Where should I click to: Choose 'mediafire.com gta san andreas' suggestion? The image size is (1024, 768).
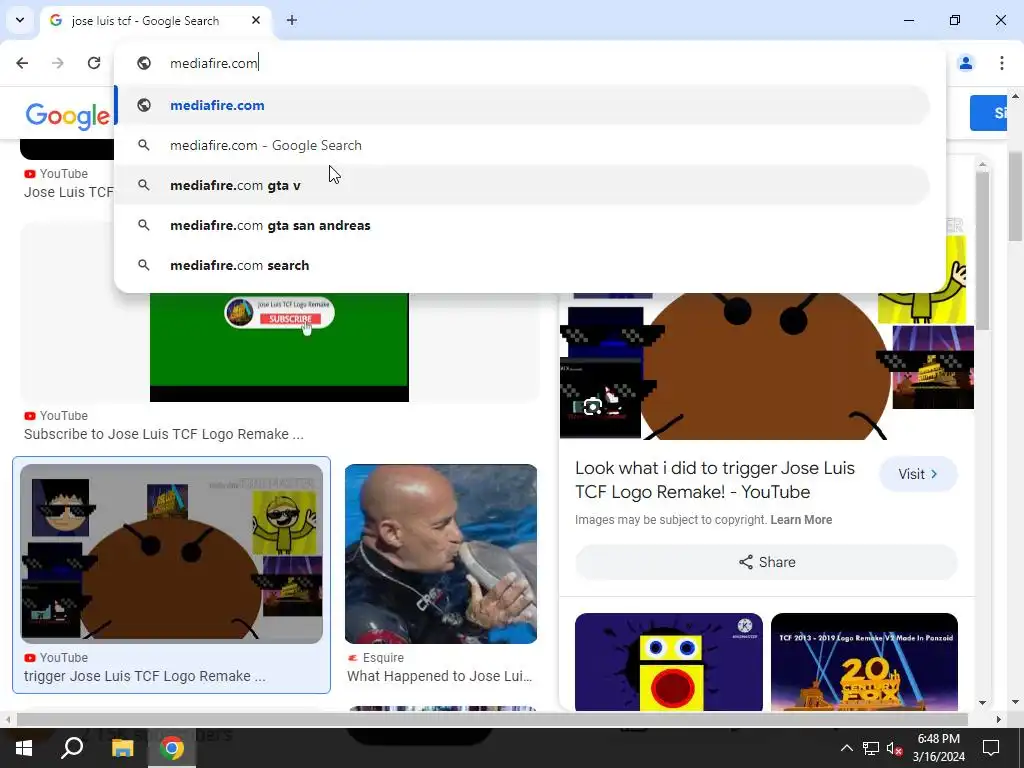click(522, 225)
